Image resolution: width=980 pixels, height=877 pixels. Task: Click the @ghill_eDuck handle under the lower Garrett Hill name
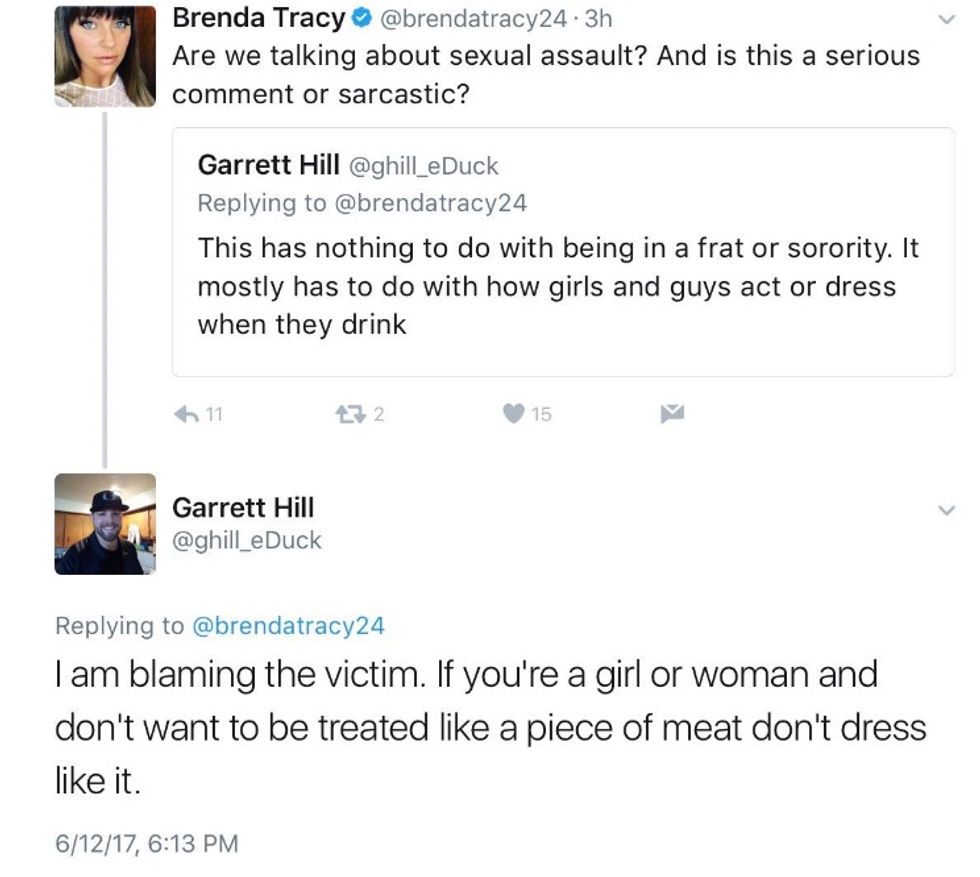247,540
